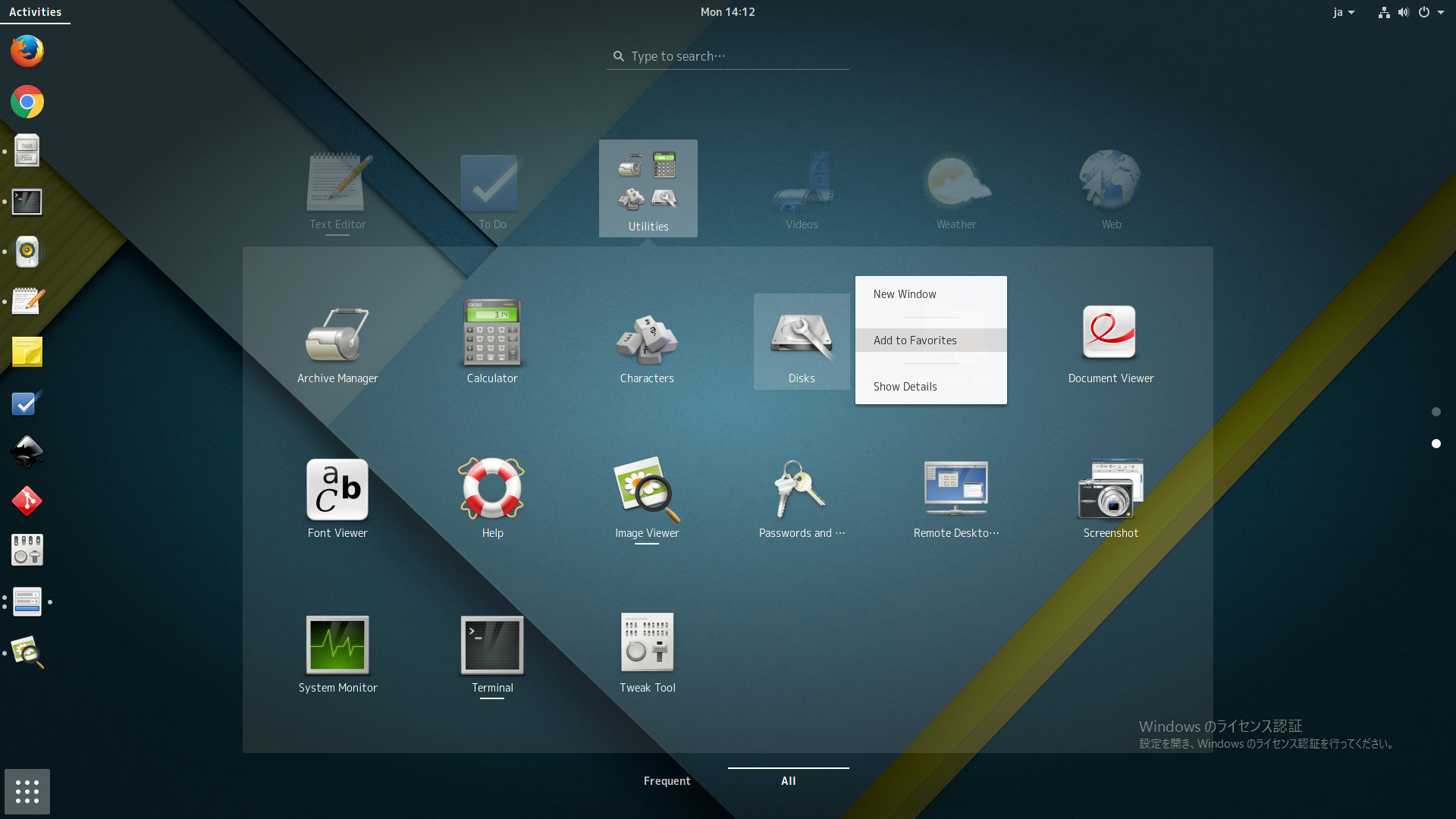This screenshot has height=819, width=1456.
Task: Expand the system status power menu
Action: click(x=1430, y=12)
